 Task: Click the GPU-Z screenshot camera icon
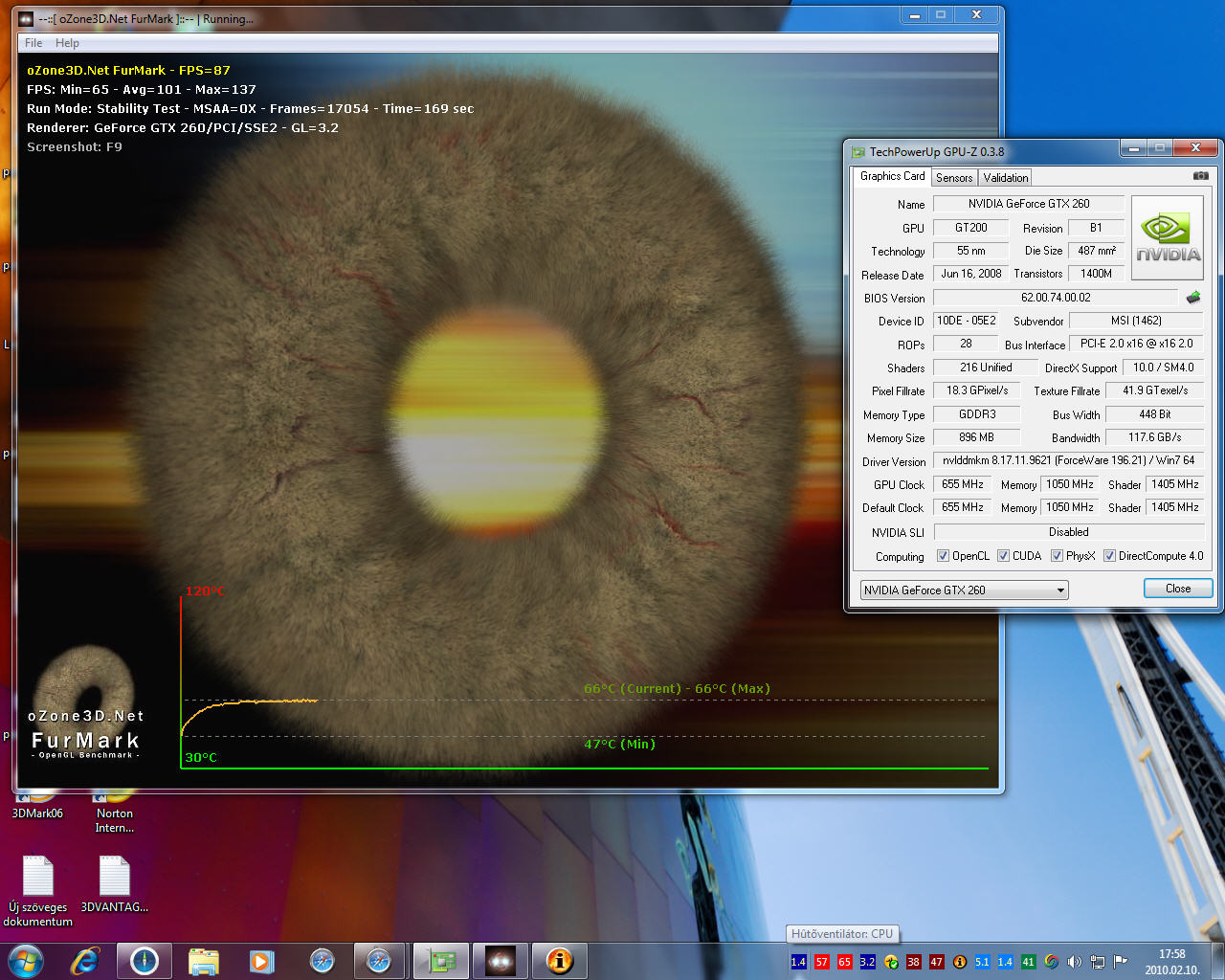pos(1200,176)
